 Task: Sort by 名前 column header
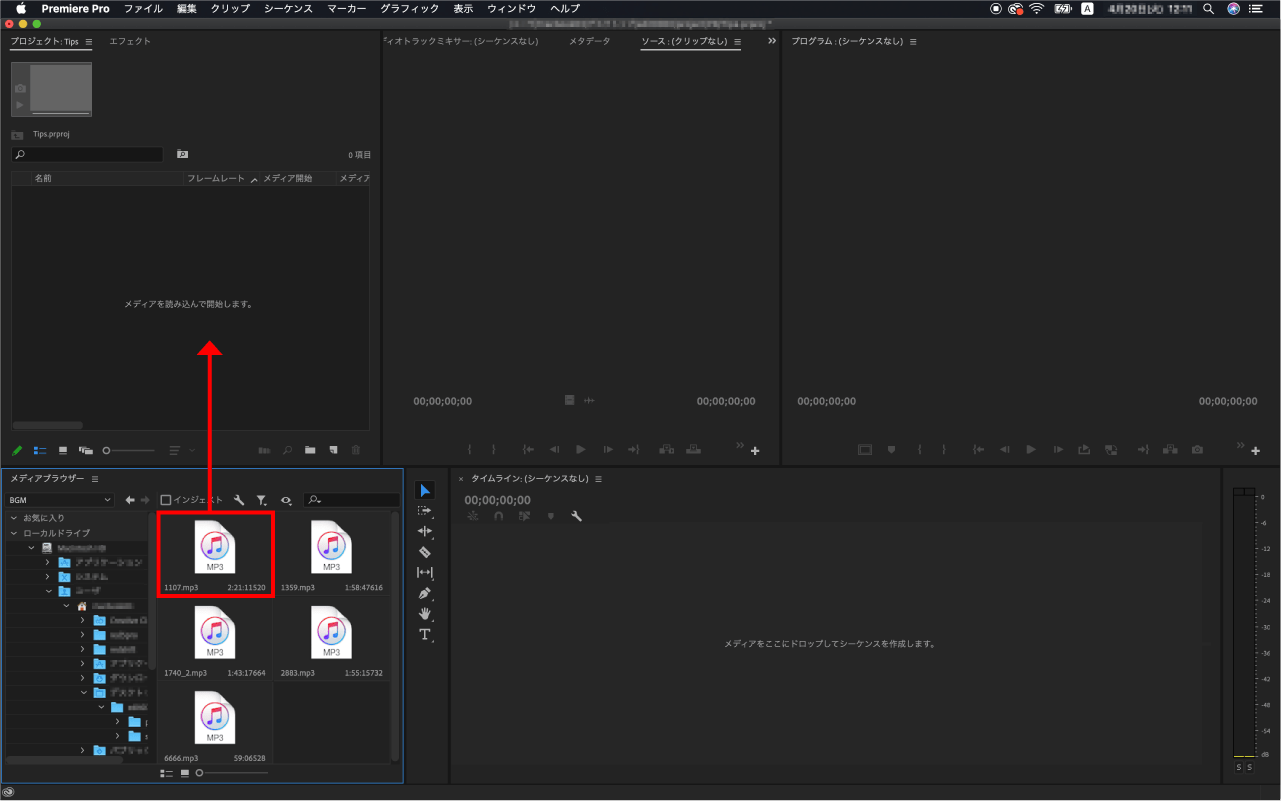43,178
